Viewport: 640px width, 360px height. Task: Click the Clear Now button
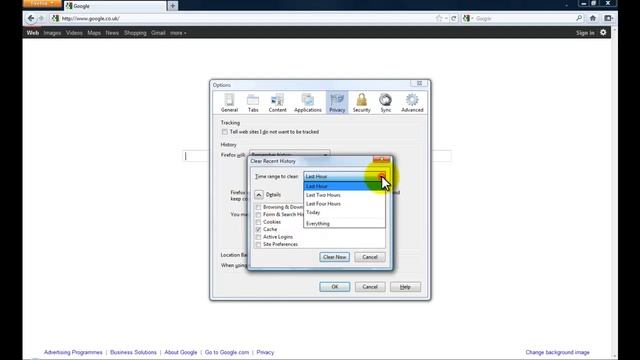pyautogui.click(x=334, y=257)
